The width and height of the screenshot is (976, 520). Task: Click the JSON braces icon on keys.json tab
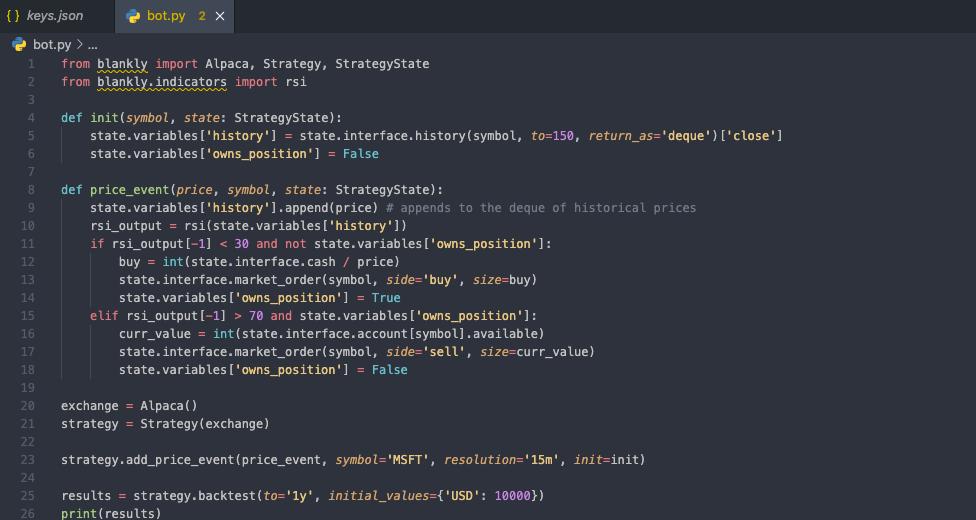click(x=13, y=16)
